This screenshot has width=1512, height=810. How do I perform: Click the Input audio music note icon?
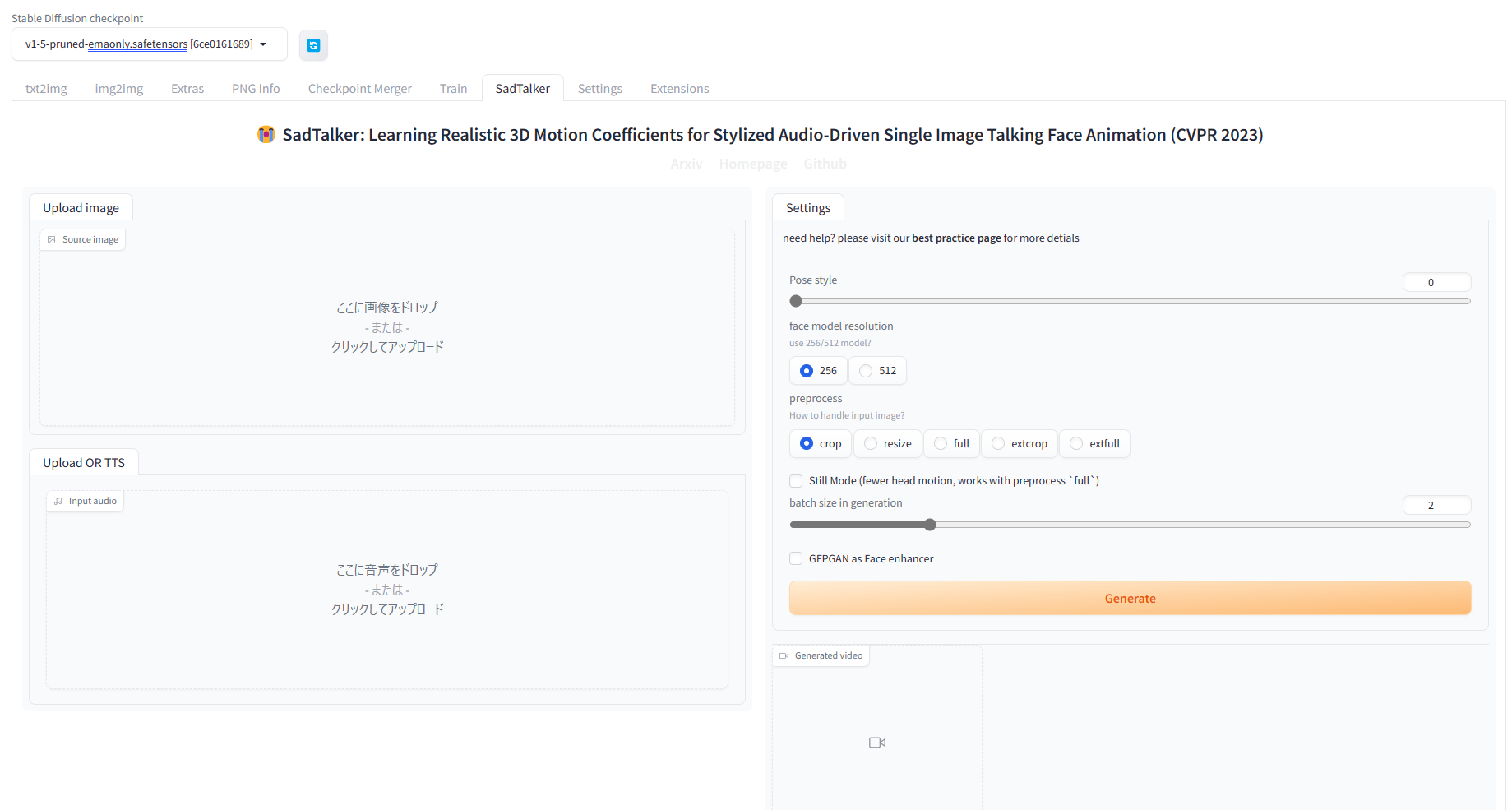tap(58, 501)
